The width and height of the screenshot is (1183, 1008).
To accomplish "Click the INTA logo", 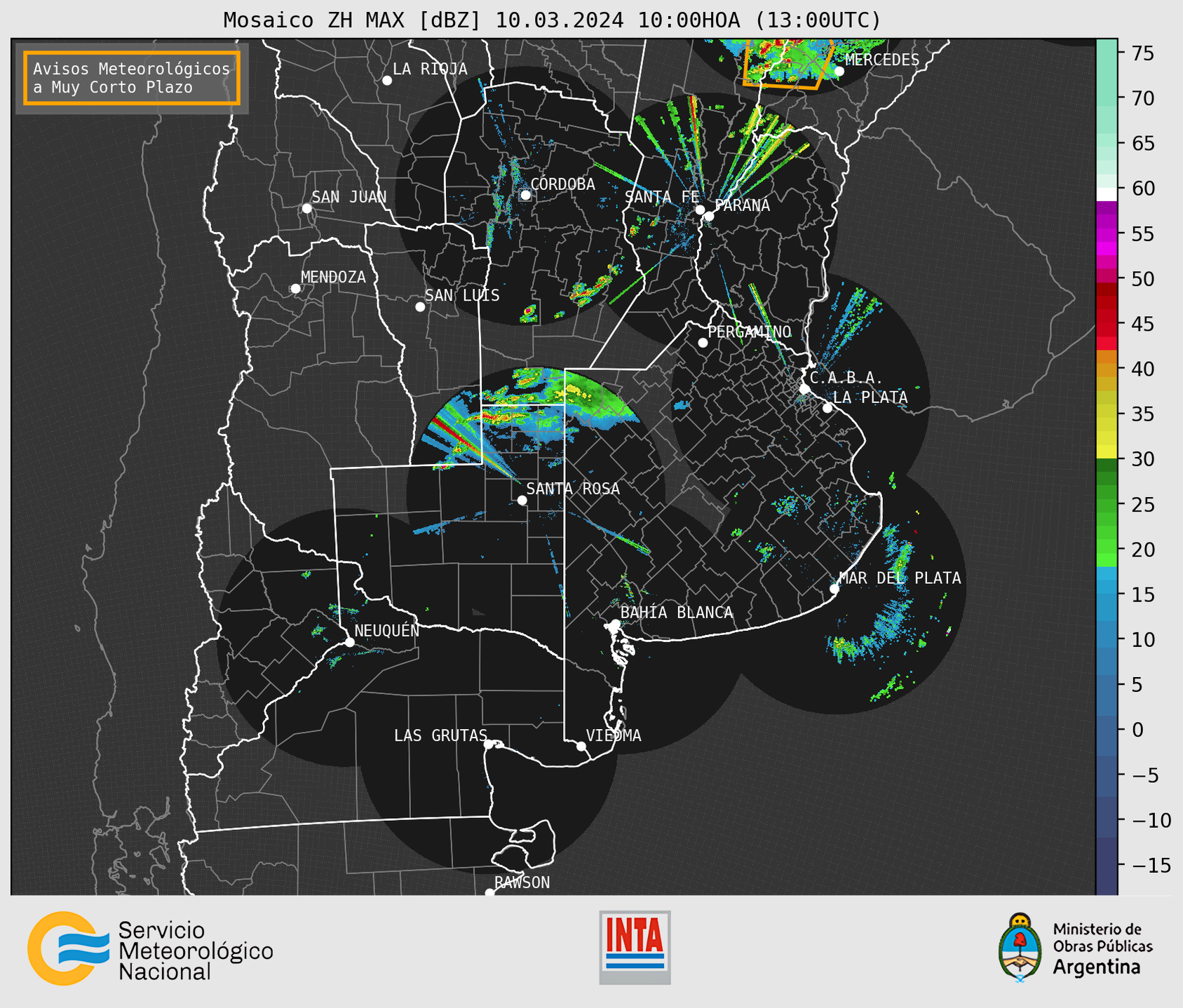I will coord(635,947).
